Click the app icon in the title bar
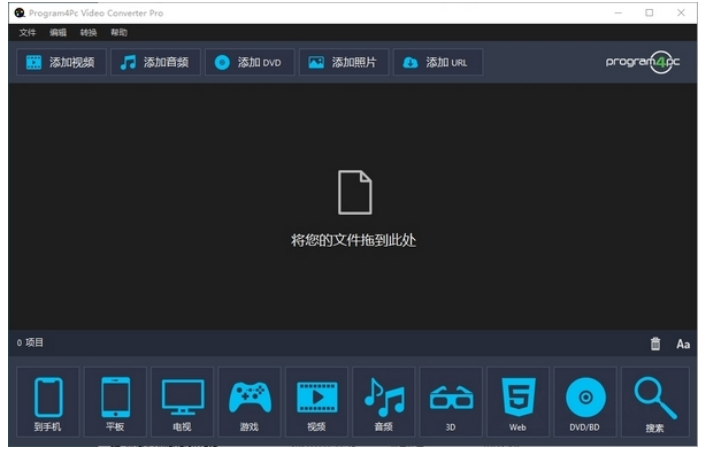 19,13
